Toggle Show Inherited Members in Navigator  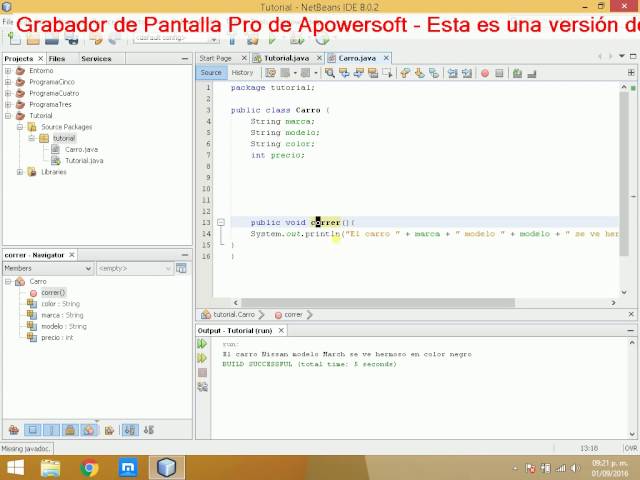14,430
